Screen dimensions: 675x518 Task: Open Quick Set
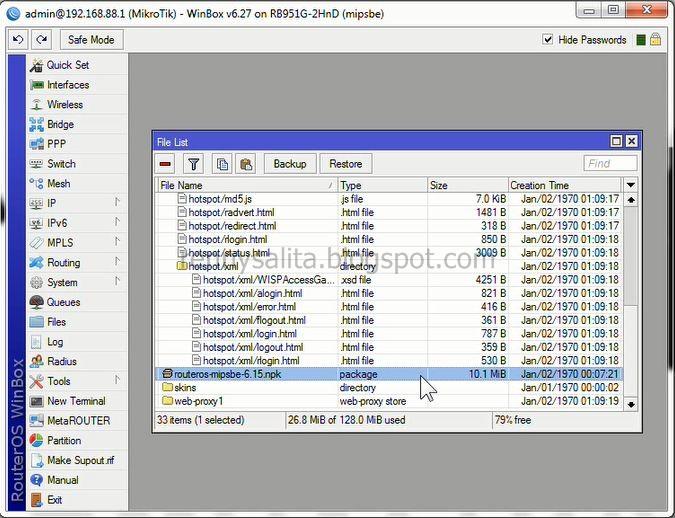point(68,65)
